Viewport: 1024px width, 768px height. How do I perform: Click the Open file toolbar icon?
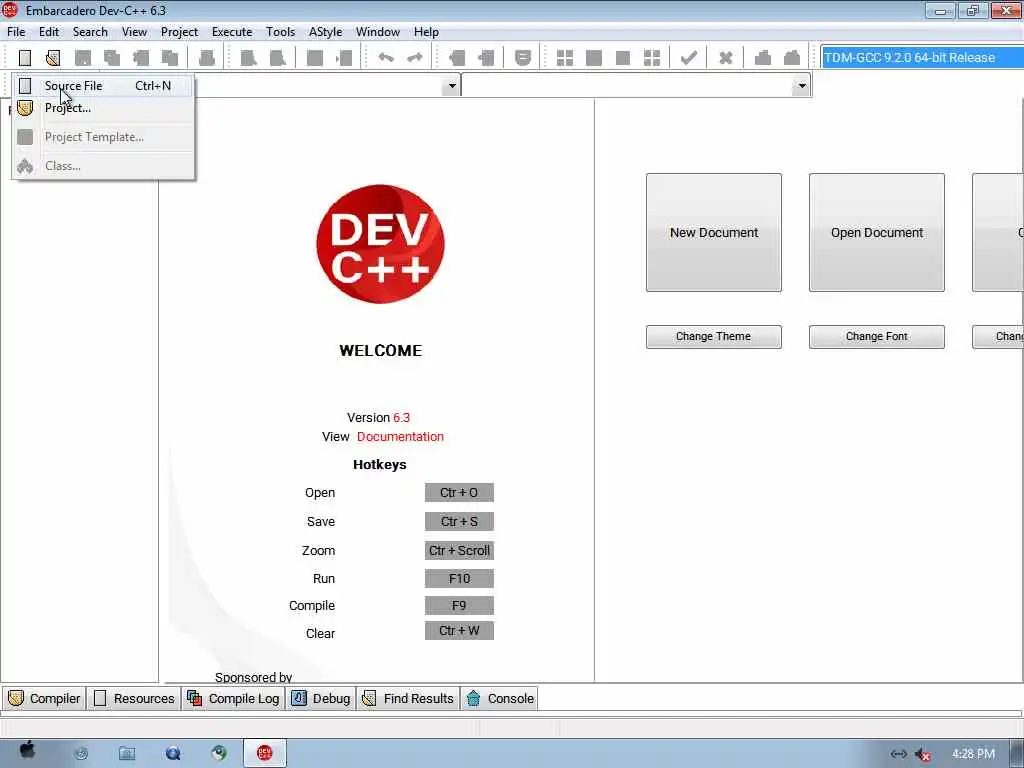tap(53, 57)
